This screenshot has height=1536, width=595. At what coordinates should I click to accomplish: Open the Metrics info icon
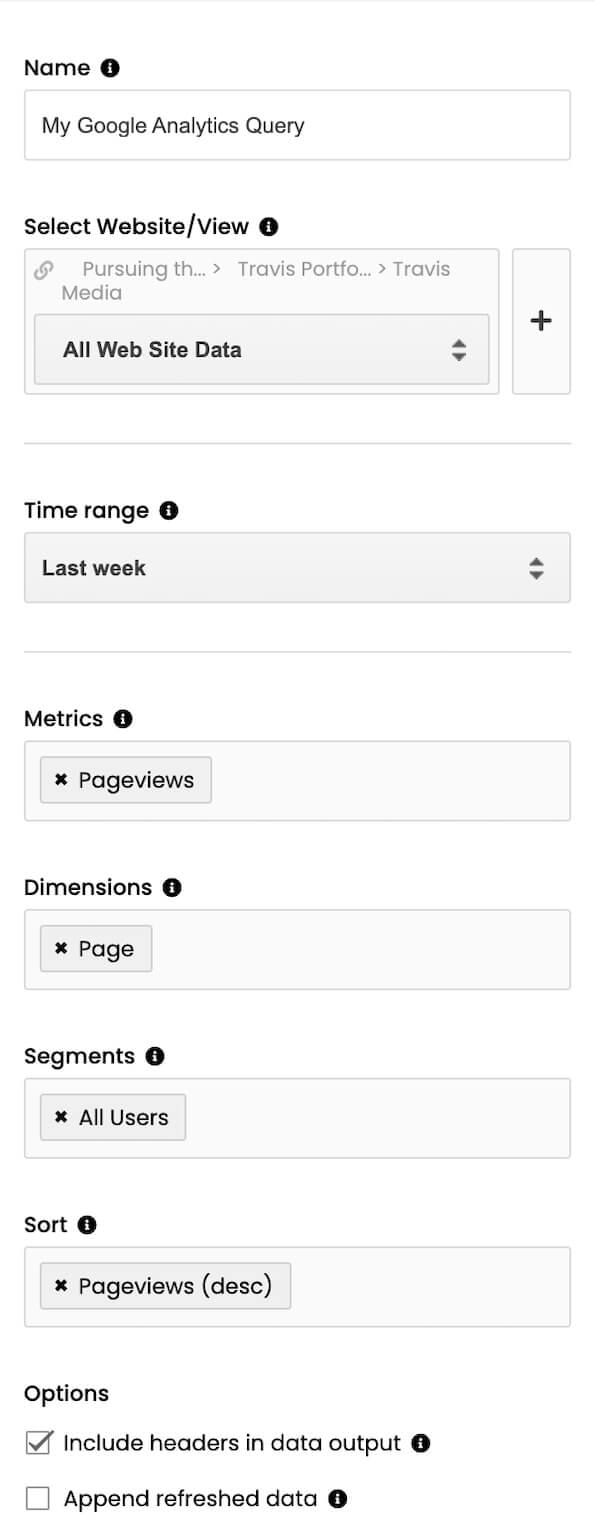point(123,719)
